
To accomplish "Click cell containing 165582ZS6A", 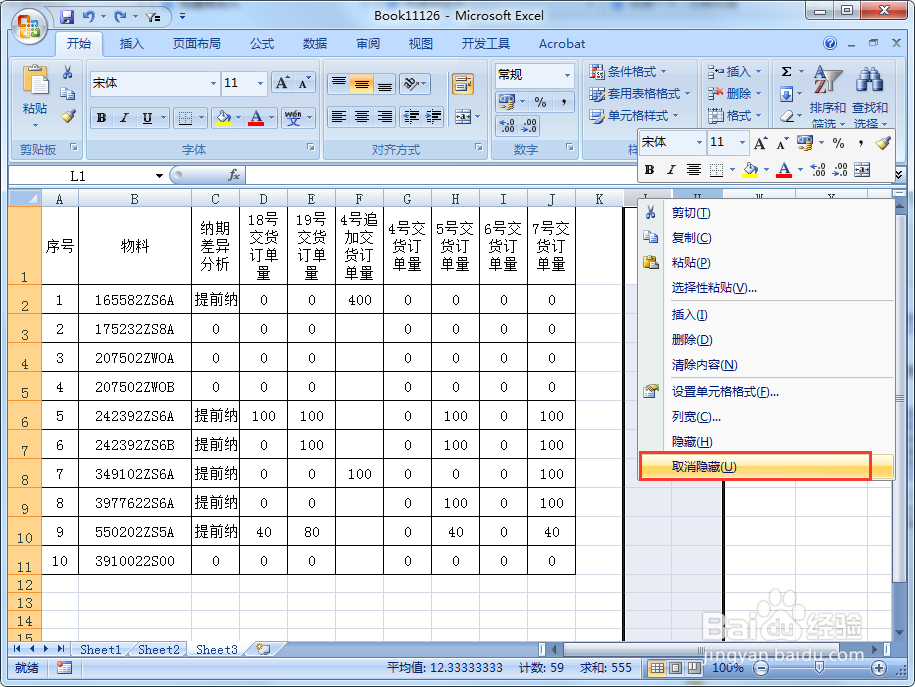I will coord(135,300).
